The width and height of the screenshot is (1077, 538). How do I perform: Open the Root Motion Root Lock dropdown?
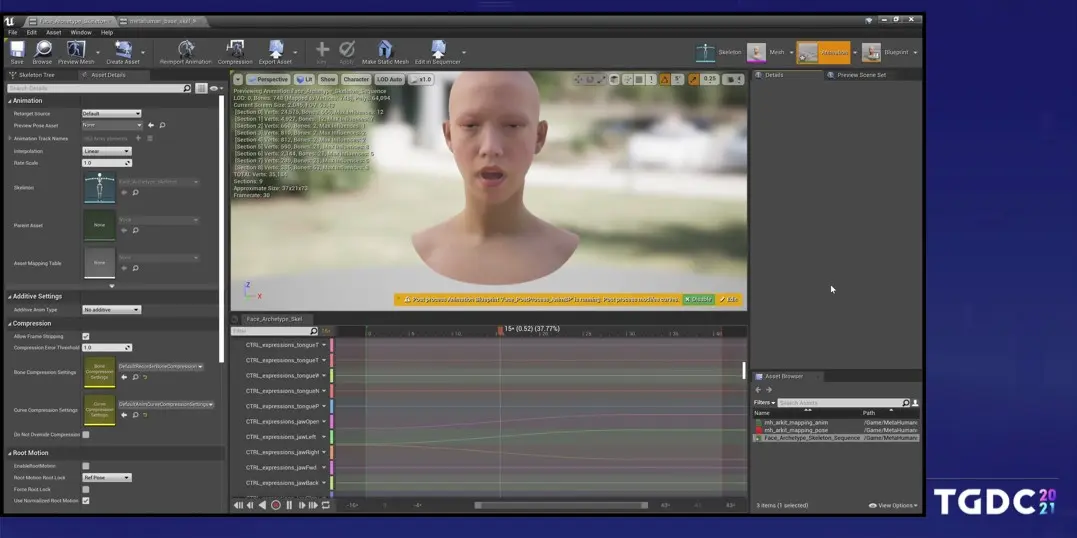click(x=106, y=478)
